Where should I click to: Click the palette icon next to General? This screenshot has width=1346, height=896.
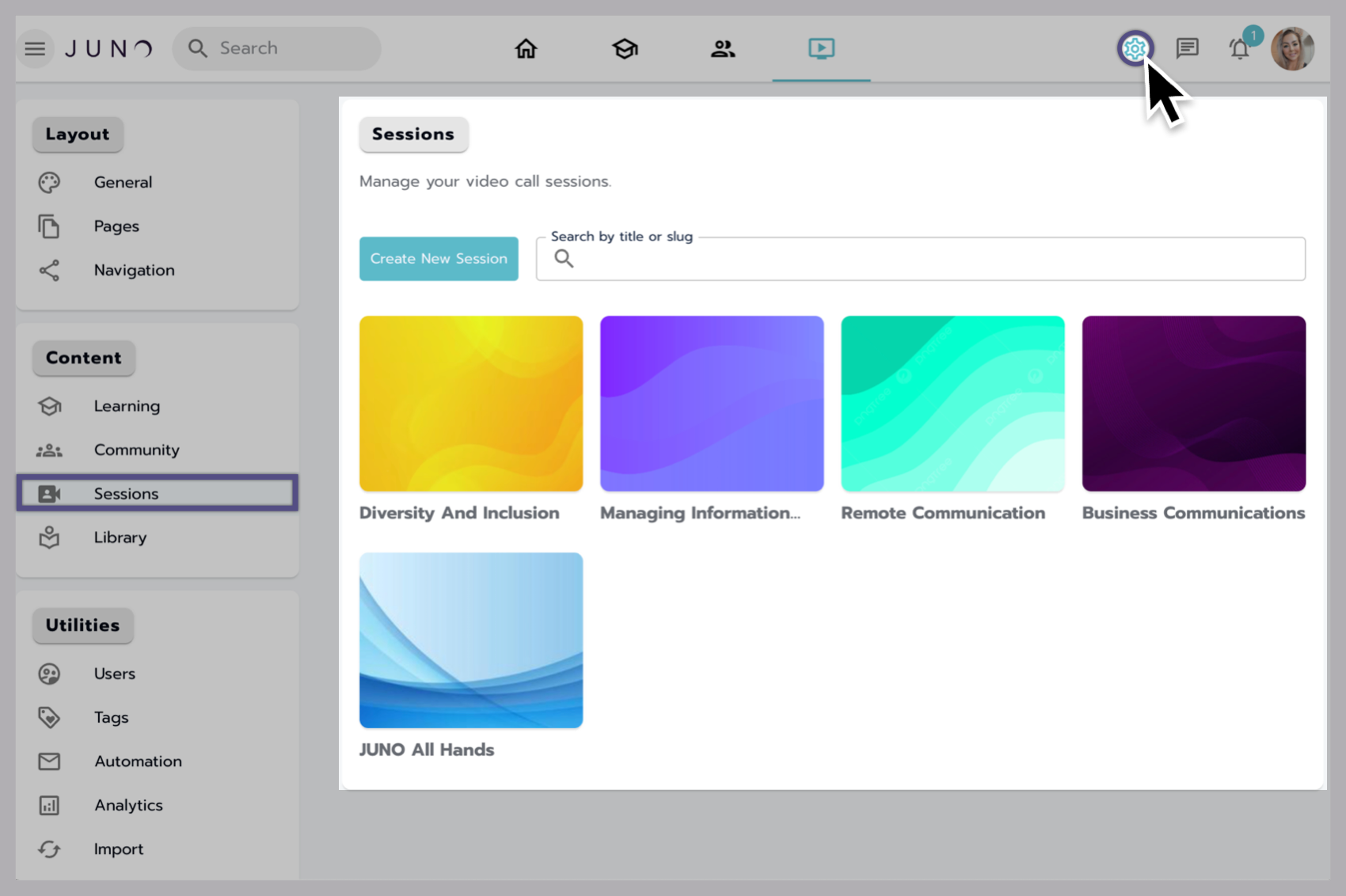(49, 182)
